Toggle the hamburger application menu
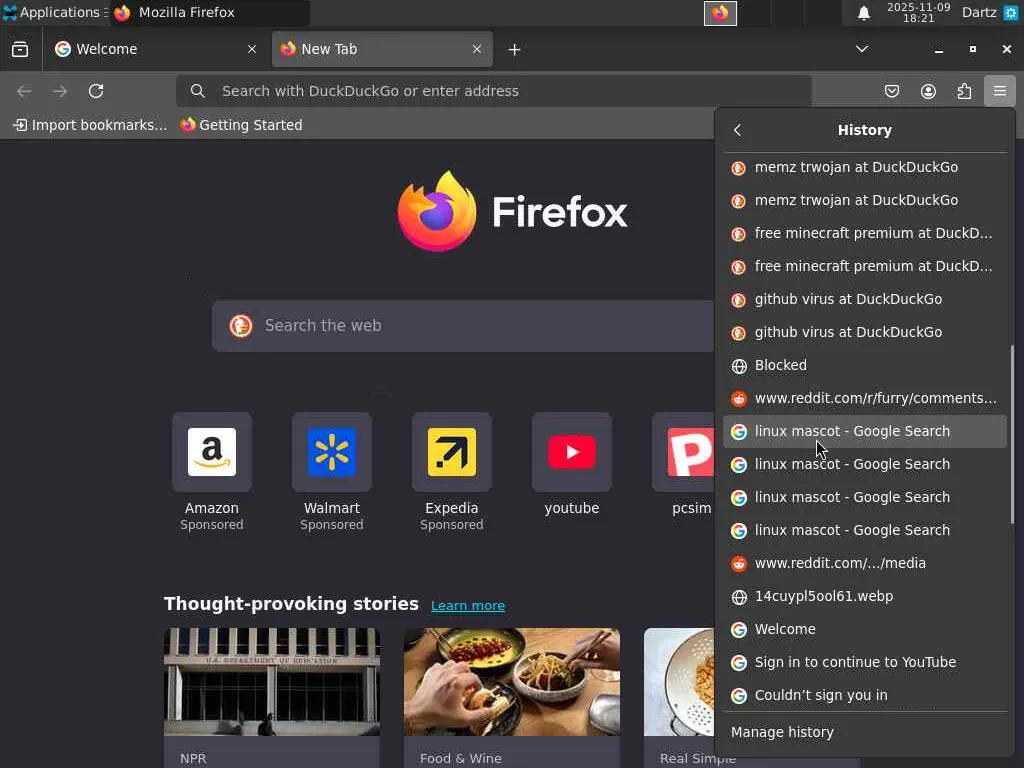1024x768 pixels. coord(1000,91)
